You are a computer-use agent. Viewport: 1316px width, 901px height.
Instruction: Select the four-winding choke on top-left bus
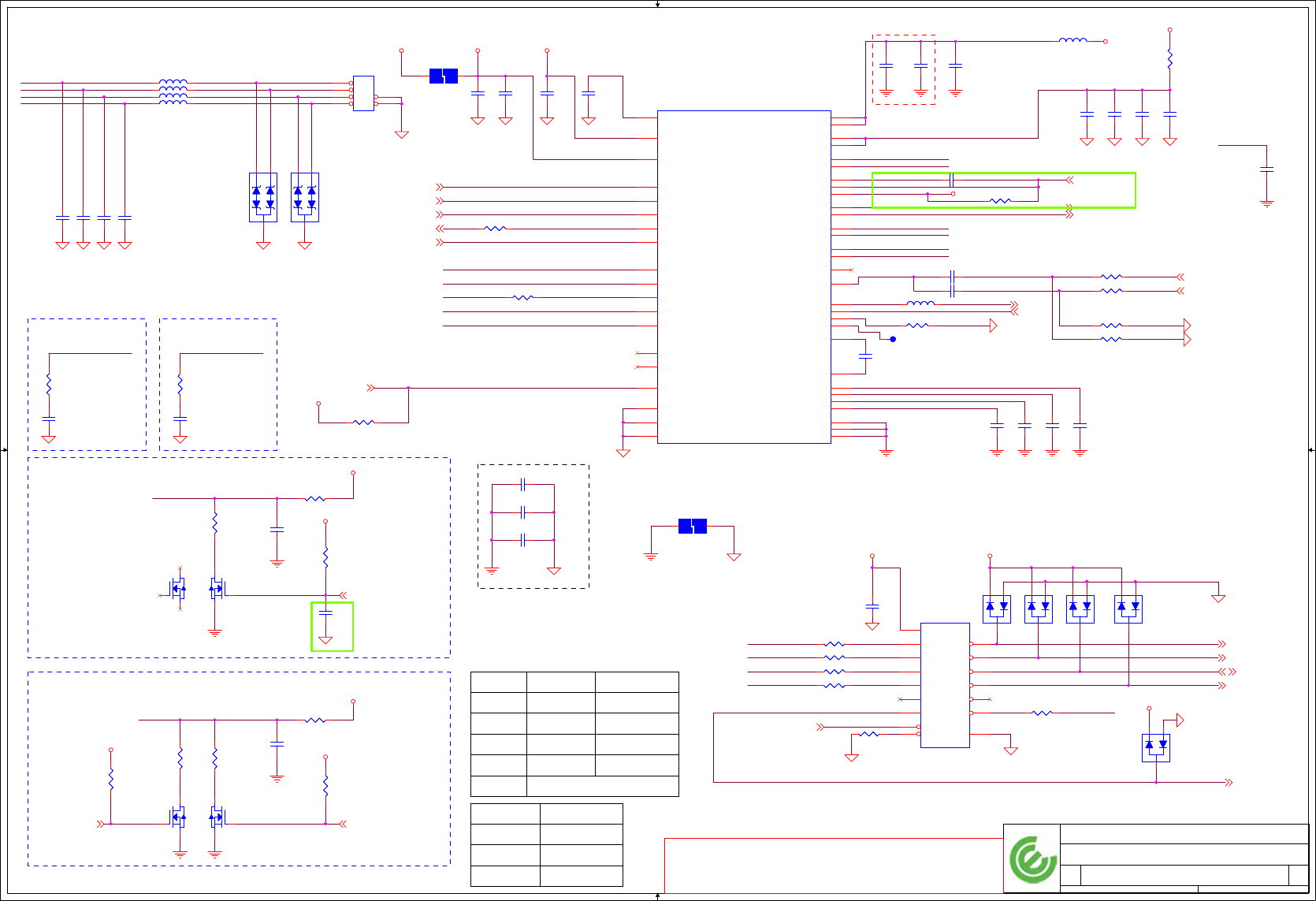tap(173, 92)
